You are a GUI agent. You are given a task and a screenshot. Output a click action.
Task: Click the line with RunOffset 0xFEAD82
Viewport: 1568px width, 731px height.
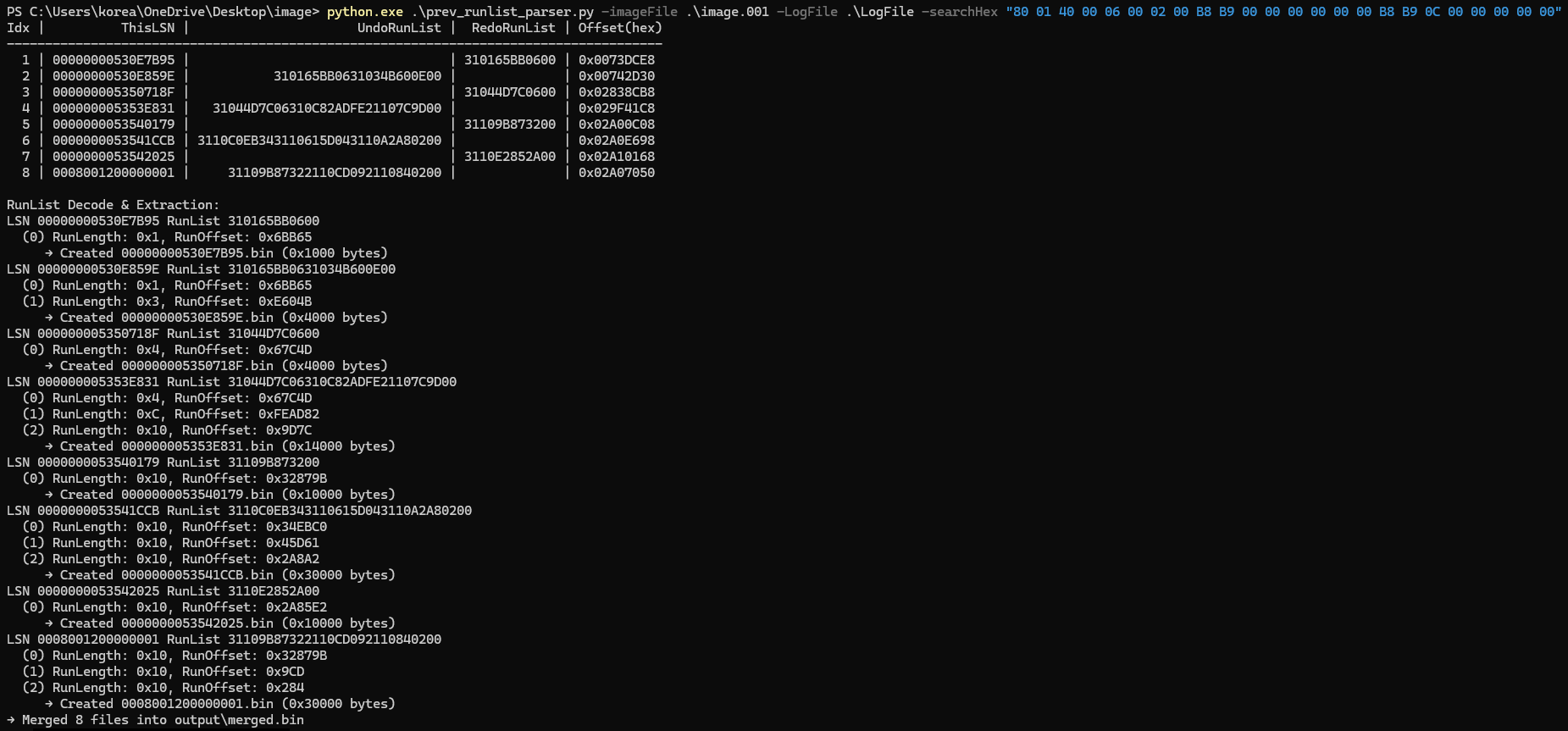click(x=170, y=414)
